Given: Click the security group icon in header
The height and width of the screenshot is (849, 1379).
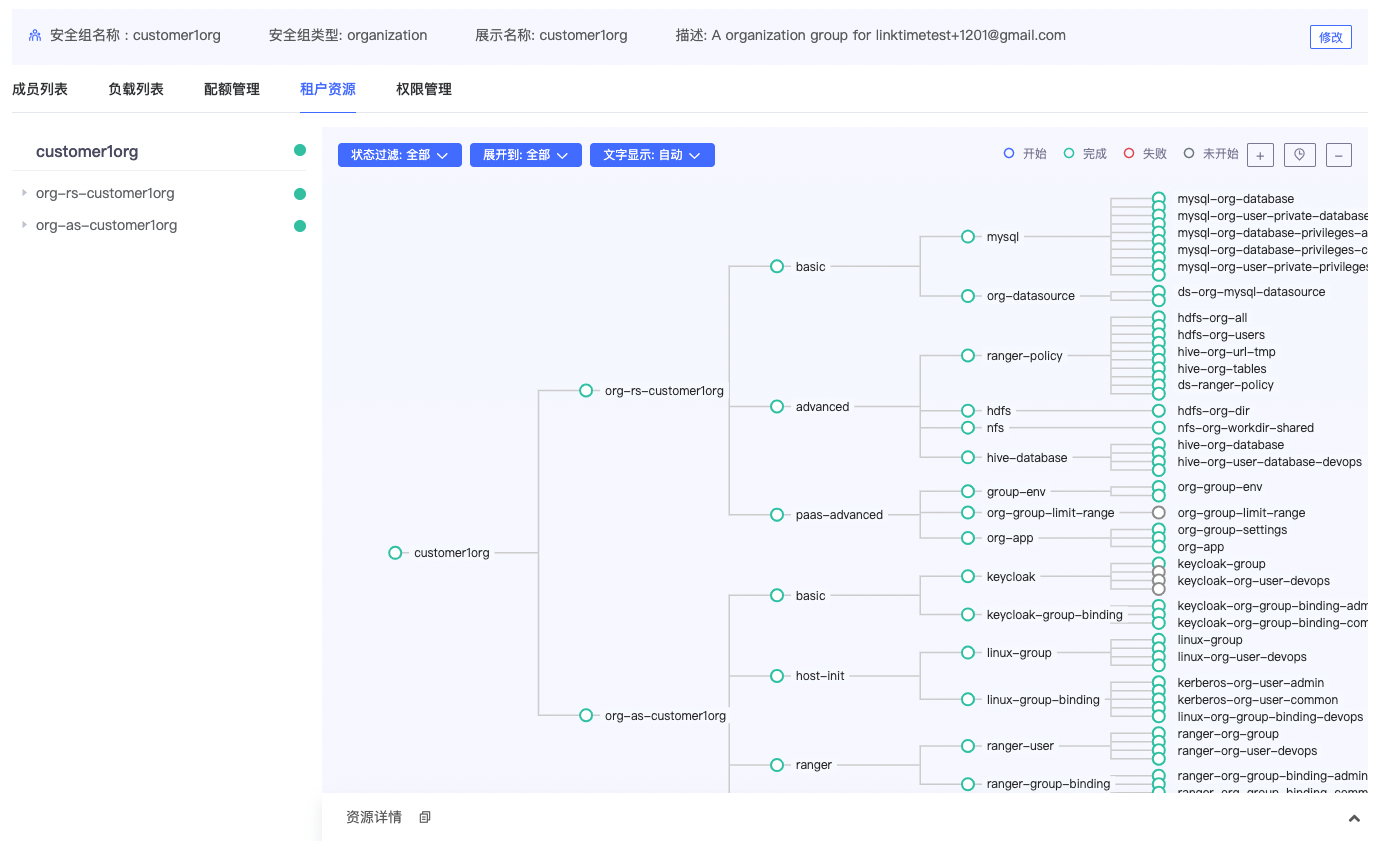Looking at the screenshot, I should click(x=35, y=35).
